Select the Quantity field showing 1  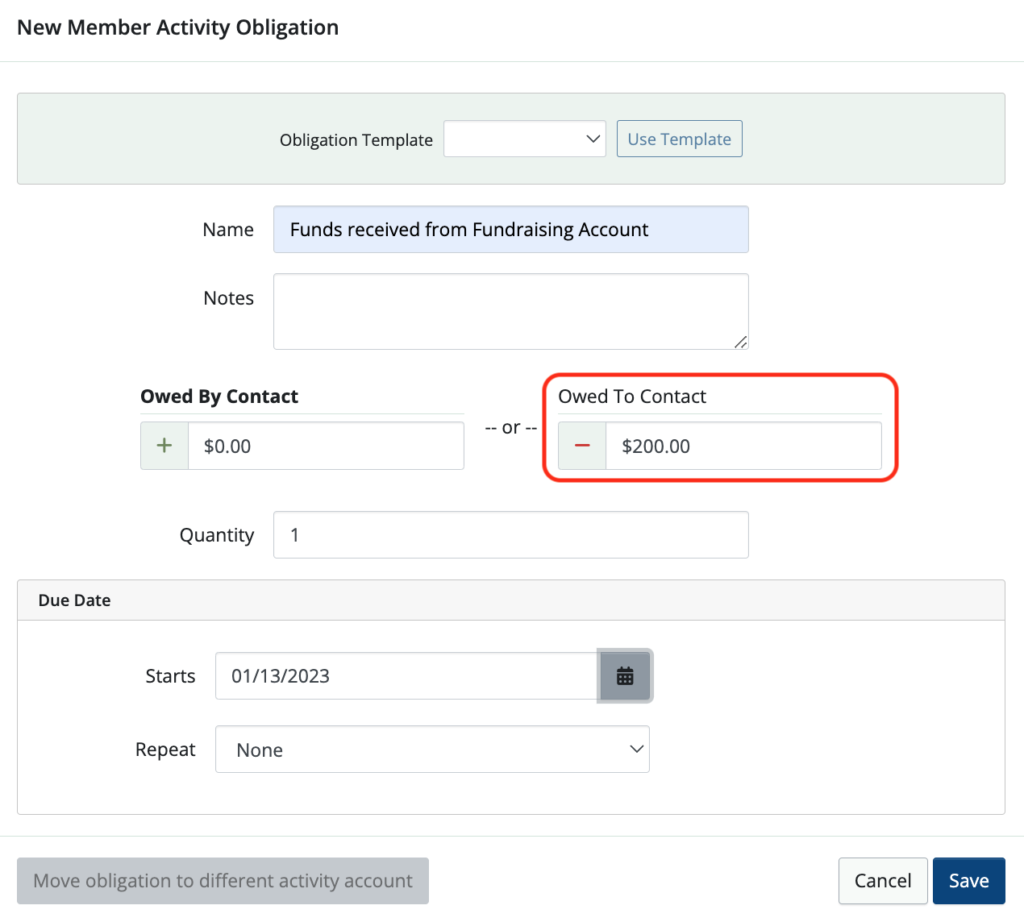click(511, 535)
